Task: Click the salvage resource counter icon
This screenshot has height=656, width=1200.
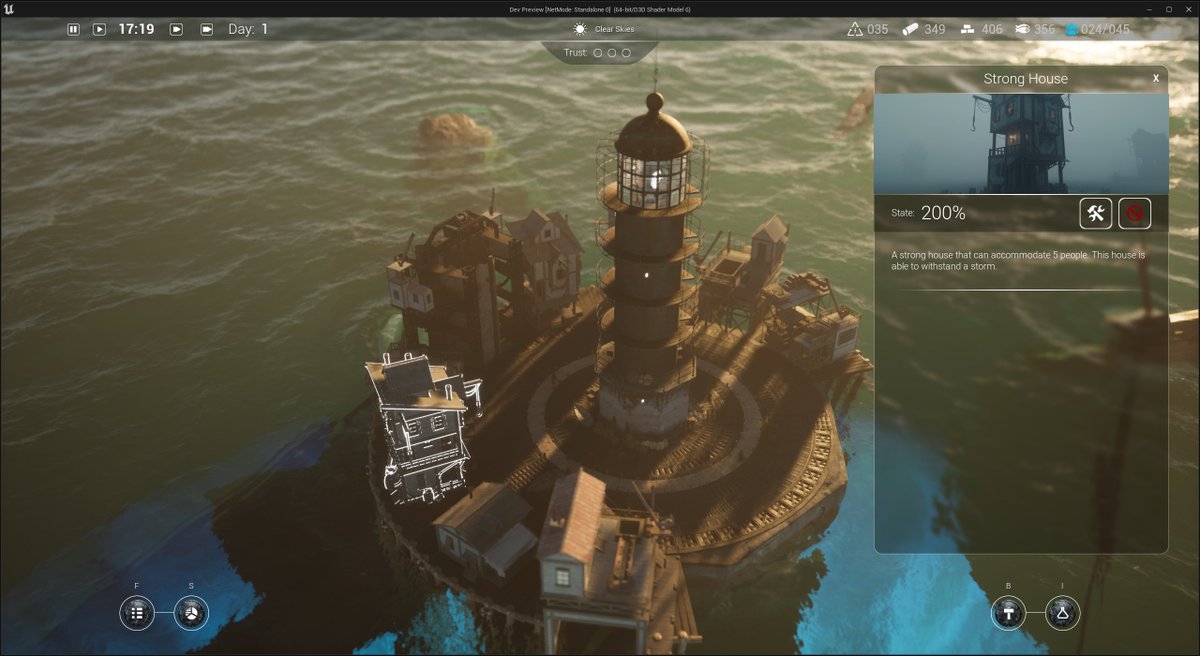Action: click(856, 29)
